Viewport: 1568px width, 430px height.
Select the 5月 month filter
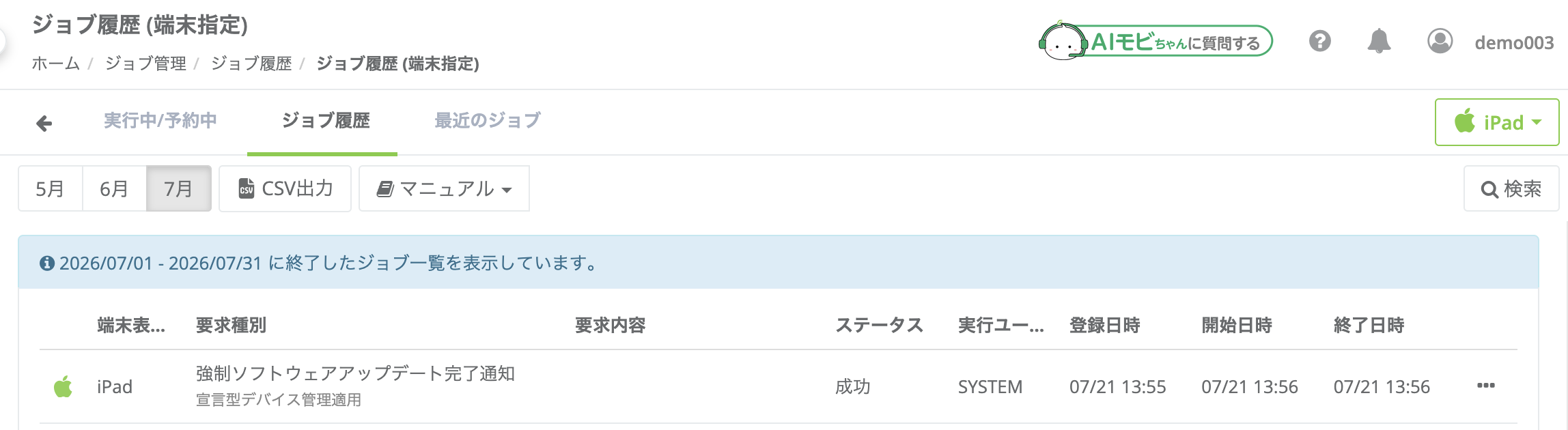pos(50,188)
